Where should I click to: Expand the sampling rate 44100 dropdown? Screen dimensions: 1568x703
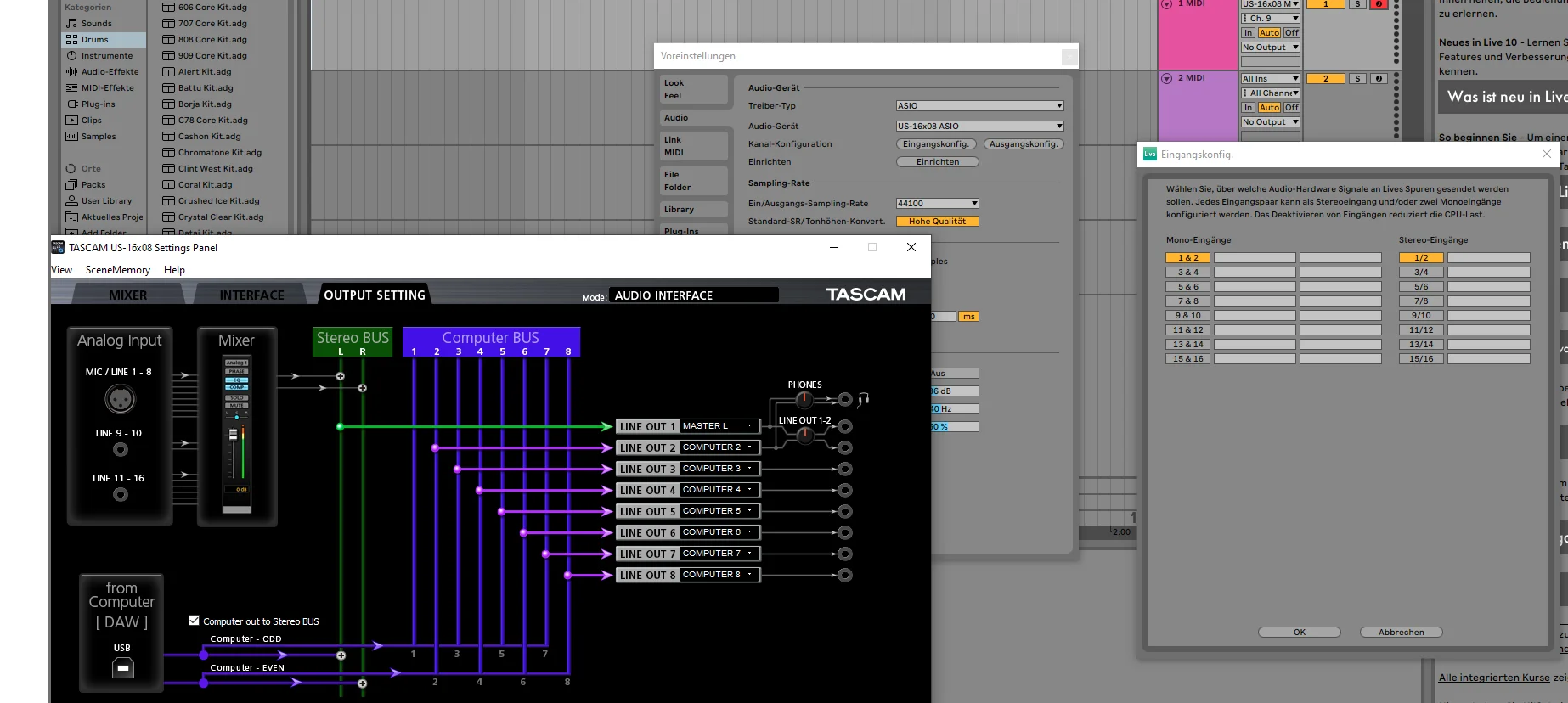pyautogui.click(x=938, y=204)
